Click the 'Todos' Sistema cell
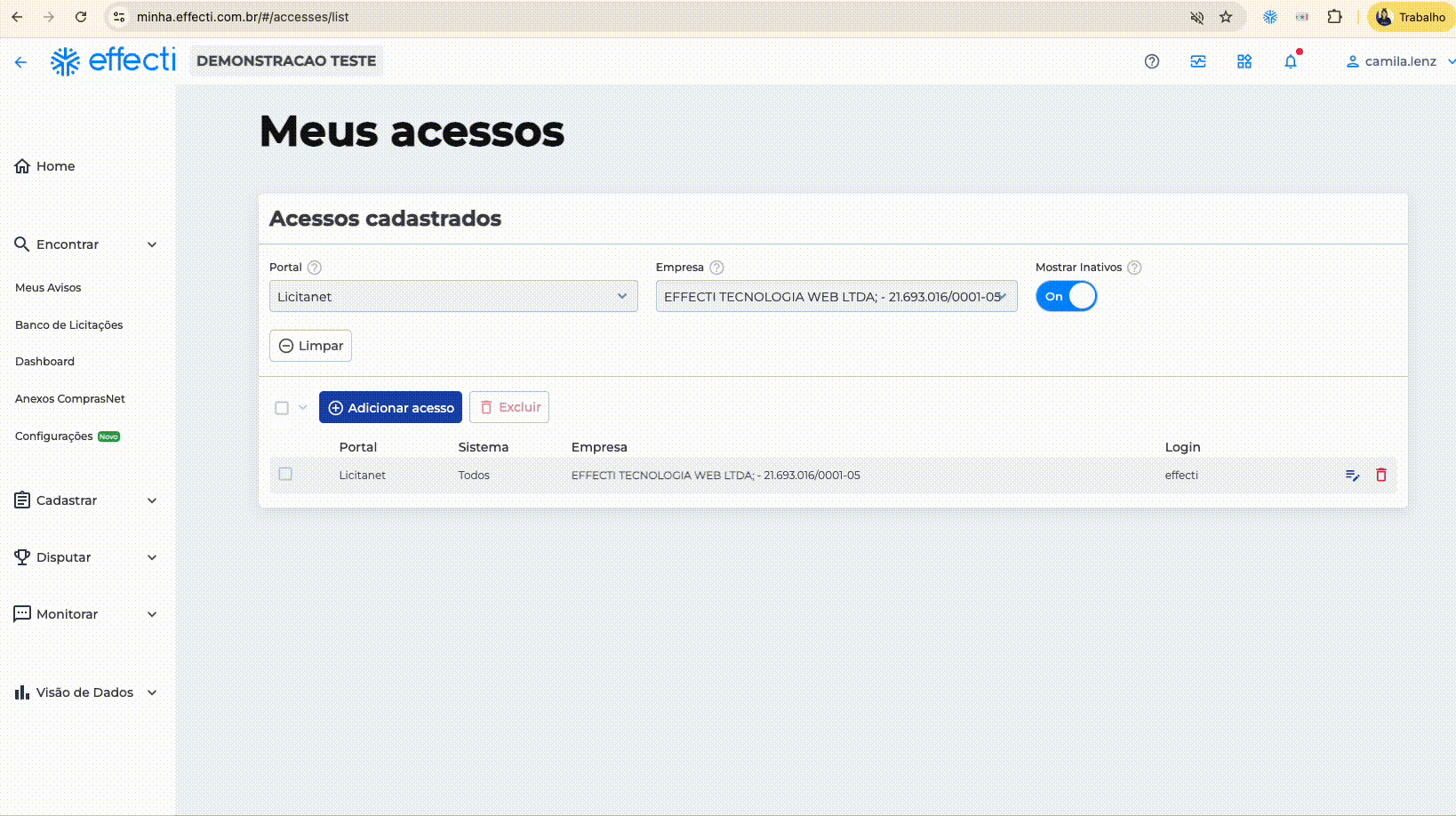This screenshot has width=1456, height=816. (474, 476)
